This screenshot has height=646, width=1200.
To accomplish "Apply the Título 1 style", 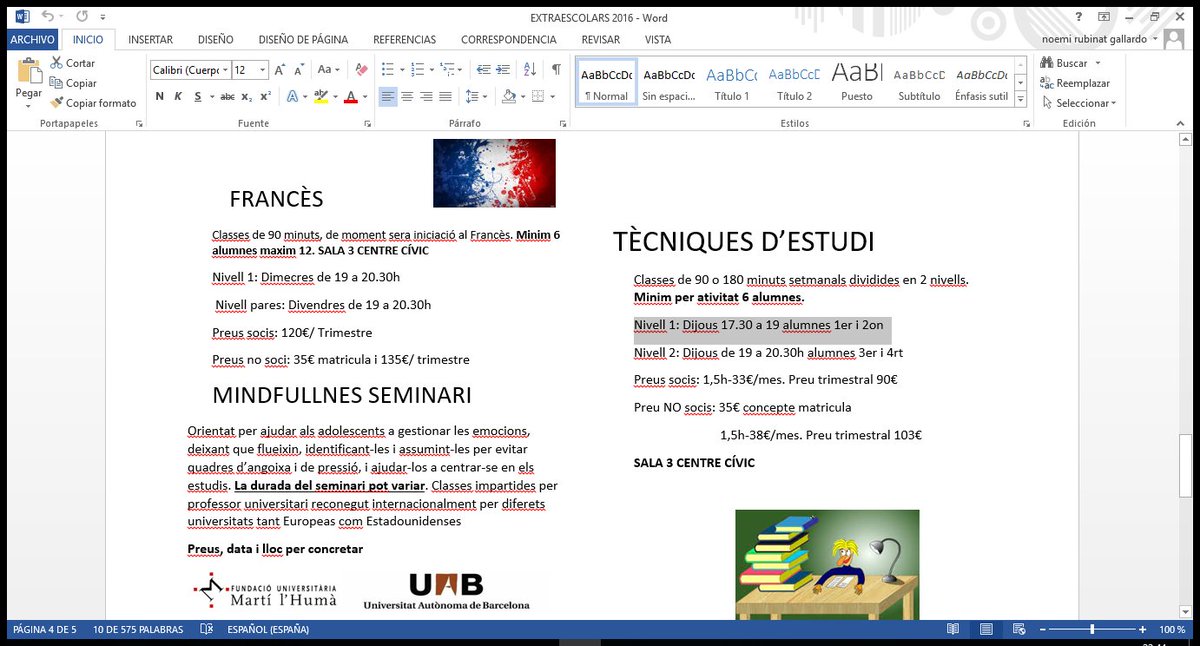I will [732, 82].
